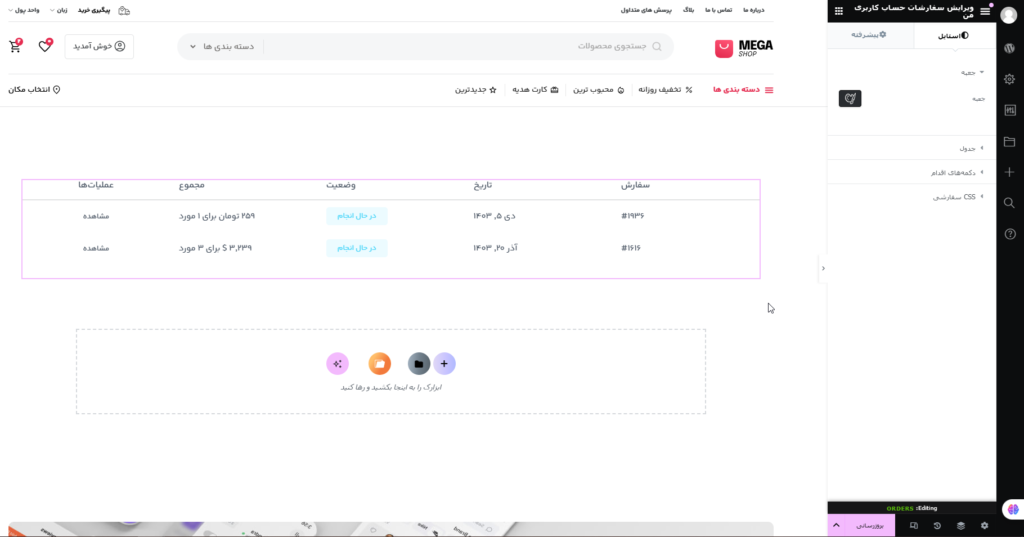The image size is (1024, 537).
Task: Open the template library folder button
Action: click(x=419, y=364)
